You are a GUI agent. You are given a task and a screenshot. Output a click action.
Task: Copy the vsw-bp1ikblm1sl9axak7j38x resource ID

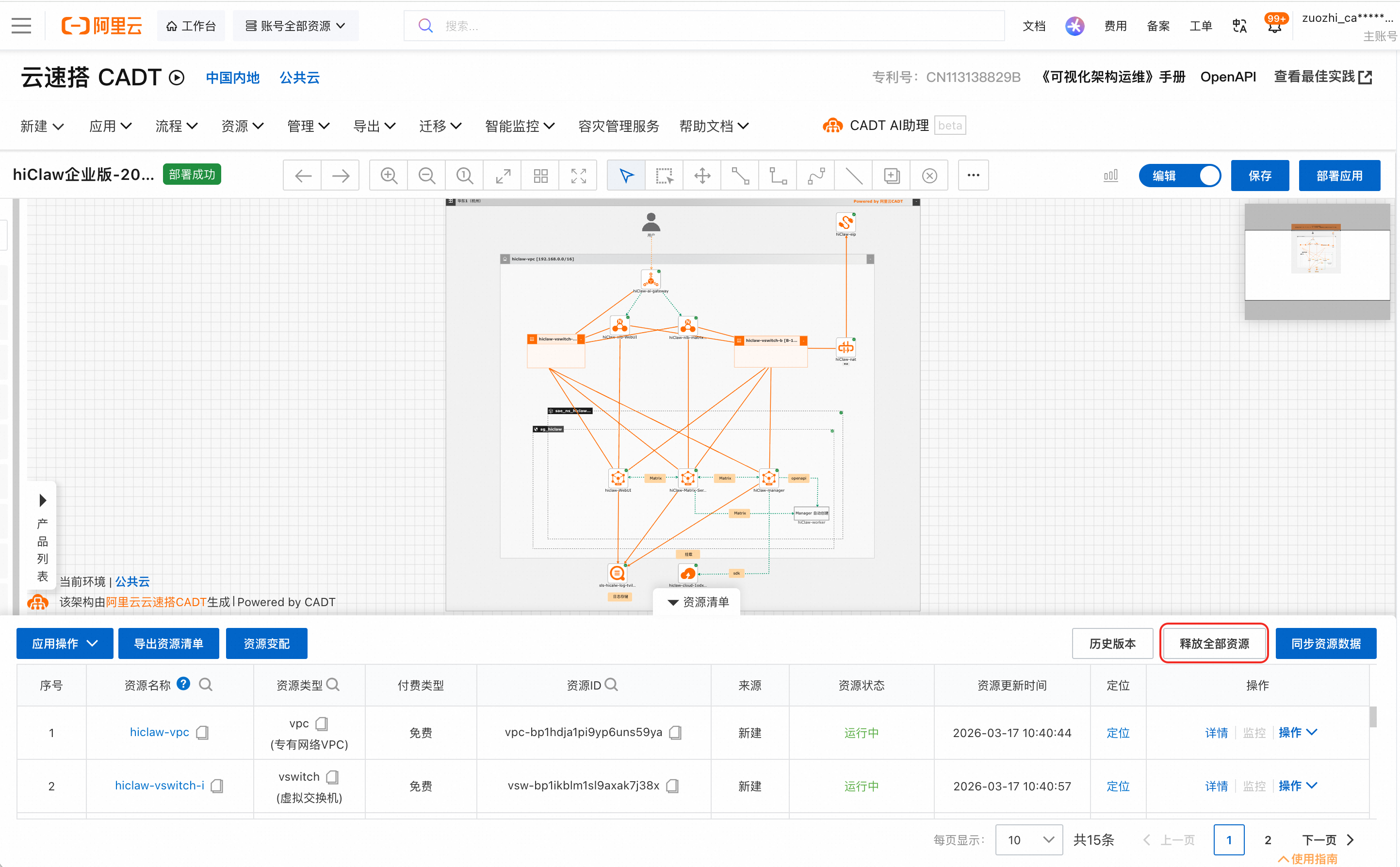[x=673, y=786]
